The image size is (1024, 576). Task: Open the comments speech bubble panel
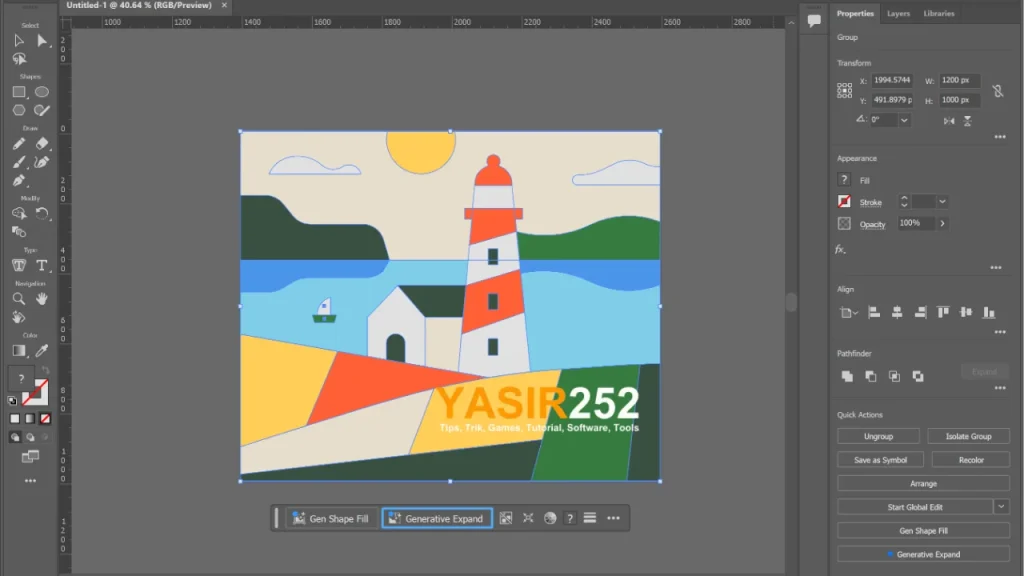[x=814, y=20]
